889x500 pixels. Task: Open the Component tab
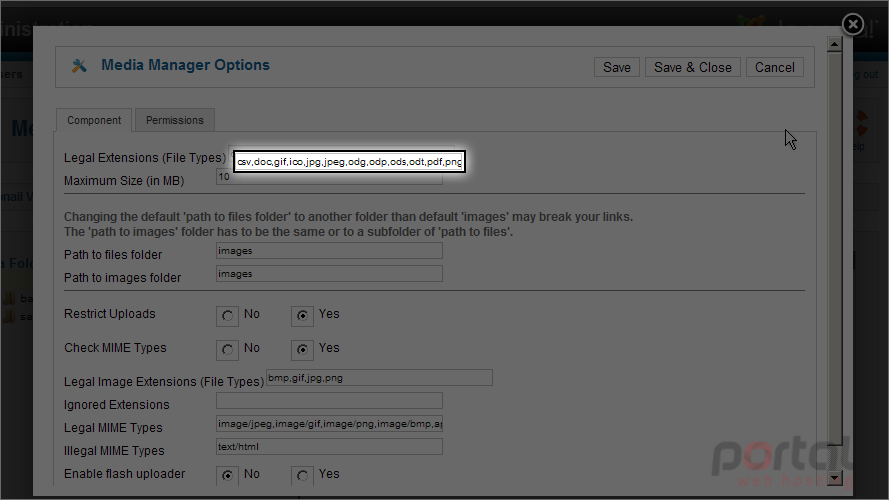click(94, 120)
